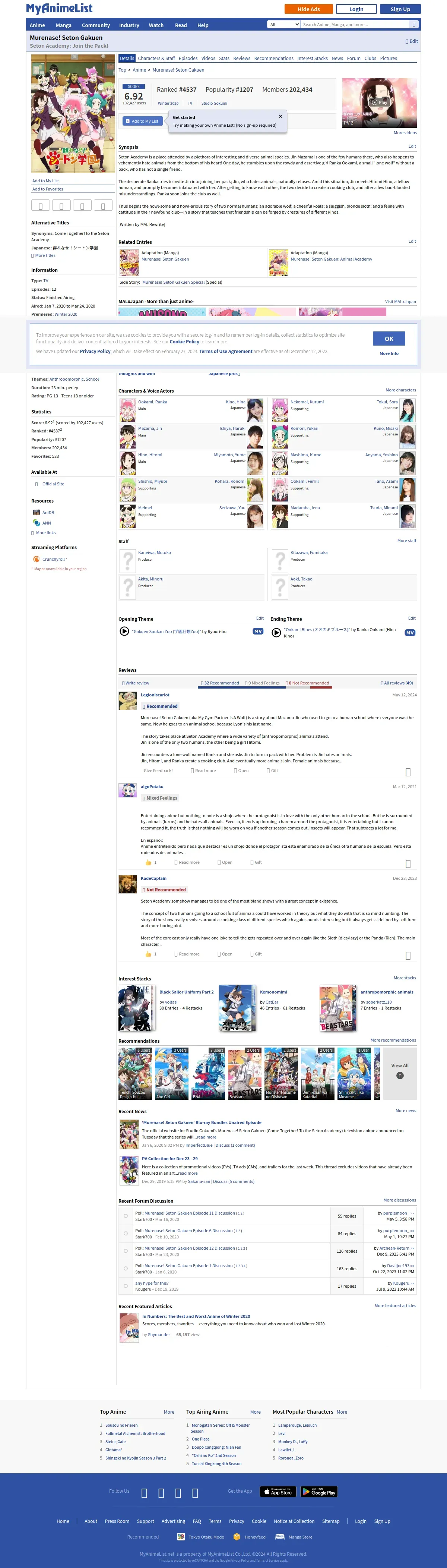This screenshot has height=1568, width=447.
Task: Click the Hide Ads button
Action: (308, 9)
